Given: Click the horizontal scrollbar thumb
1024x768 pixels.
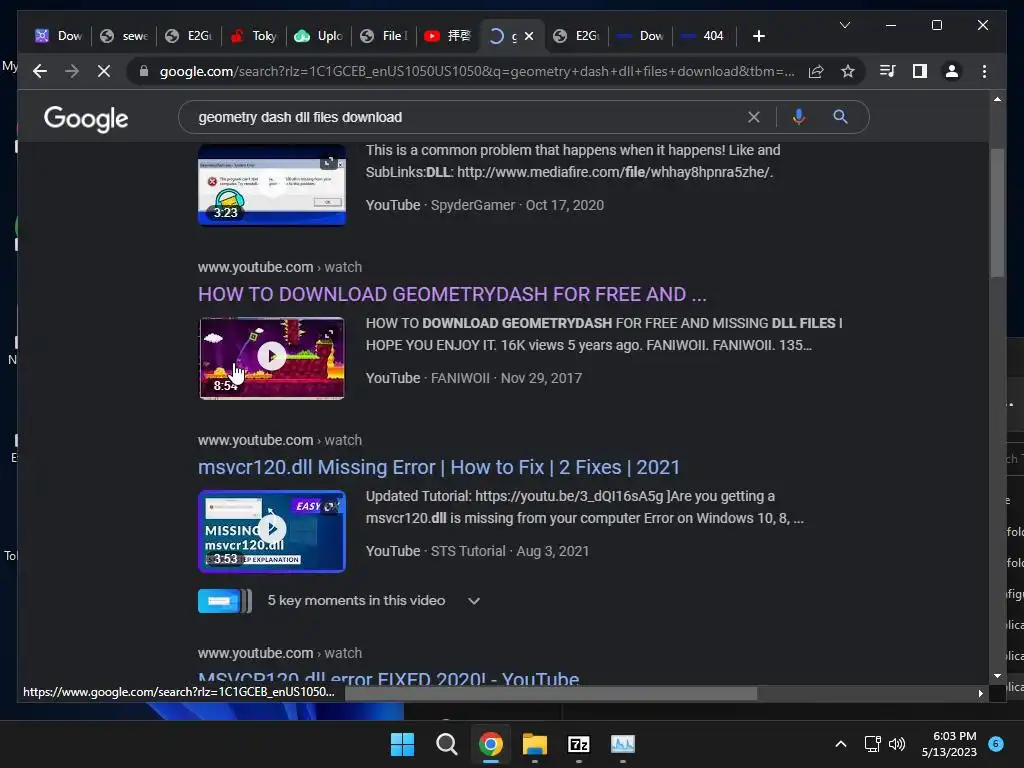Looking at the screenshot, I should pos(551,693).
